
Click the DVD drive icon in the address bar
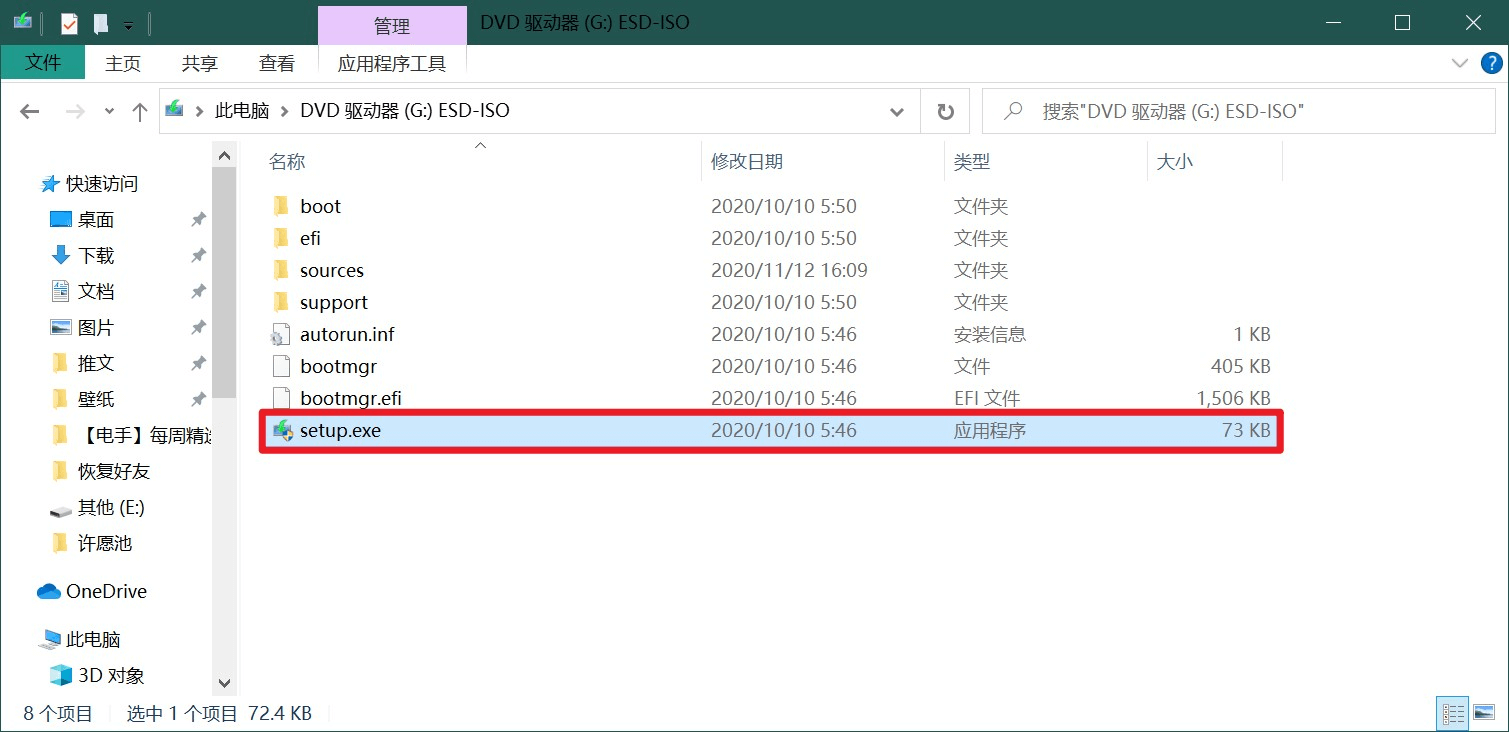pos(172,111)
